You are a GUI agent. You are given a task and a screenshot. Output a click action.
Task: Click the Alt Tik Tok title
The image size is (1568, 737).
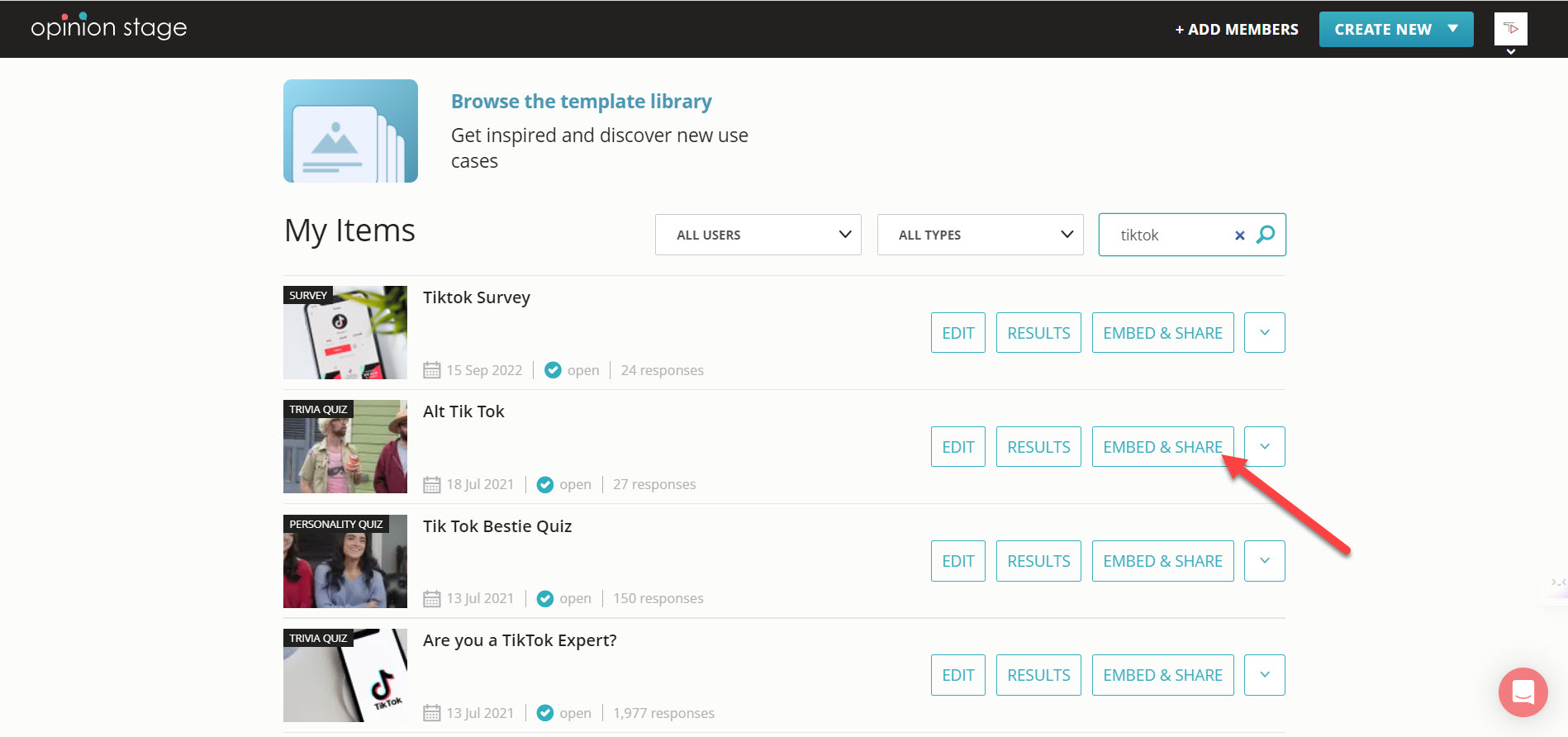[x=463, y=411]
